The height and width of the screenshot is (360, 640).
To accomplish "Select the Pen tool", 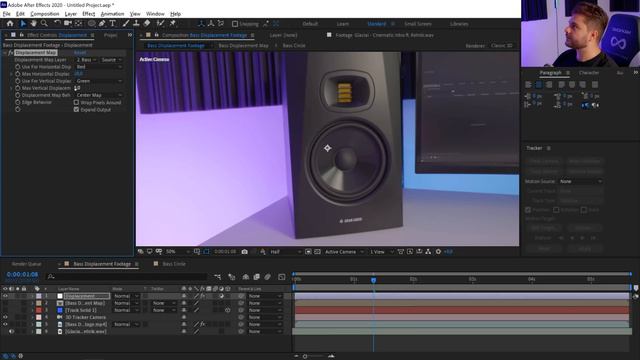I will (102, 24).
